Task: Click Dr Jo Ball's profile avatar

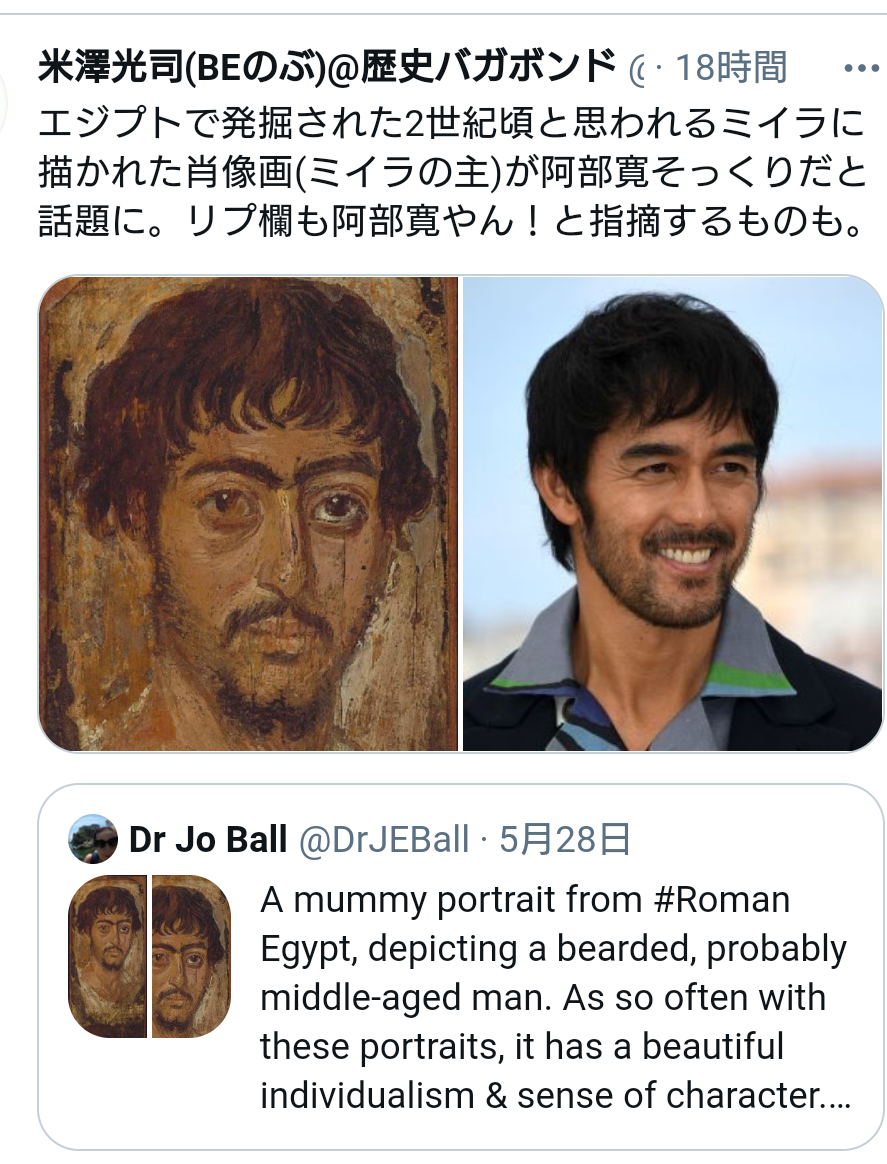Action: coord(93,839)
